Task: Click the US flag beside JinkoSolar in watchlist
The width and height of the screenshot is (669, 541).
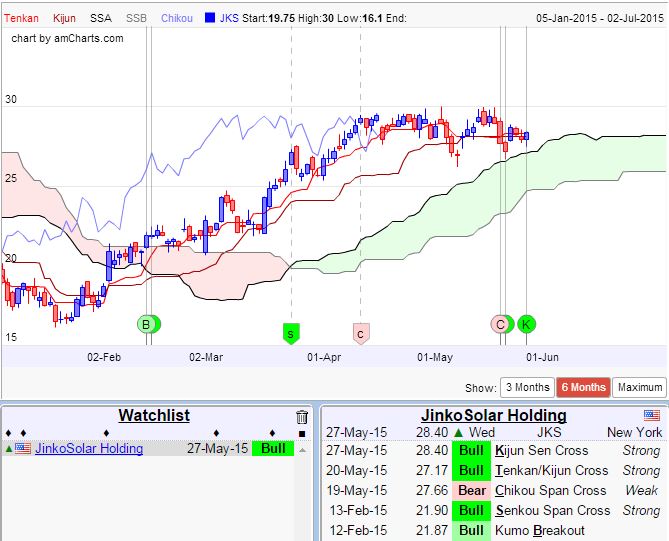Action: (23, 448)
